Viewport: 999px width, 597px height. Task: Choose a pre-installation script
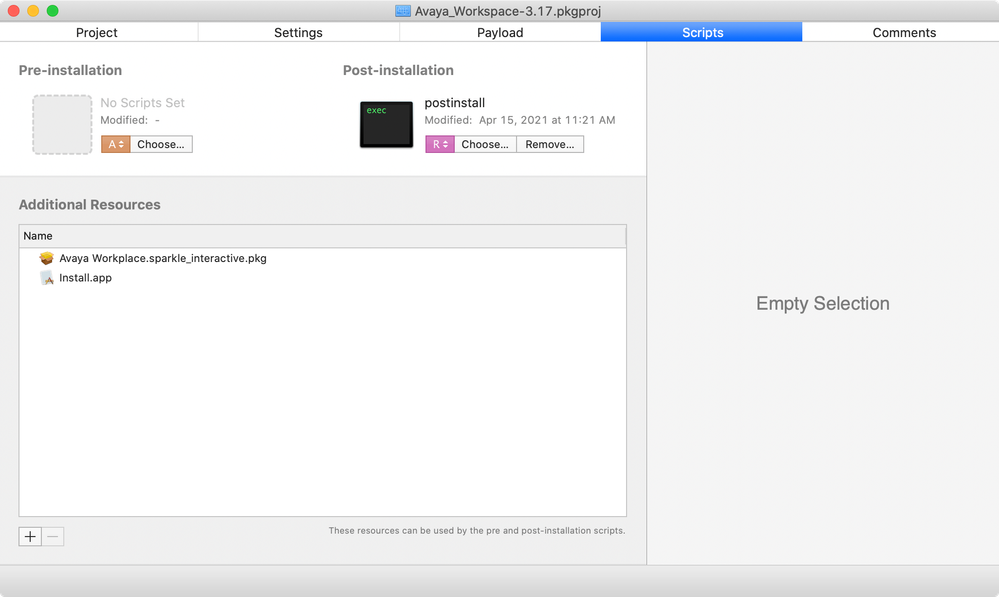click(161, 144)
